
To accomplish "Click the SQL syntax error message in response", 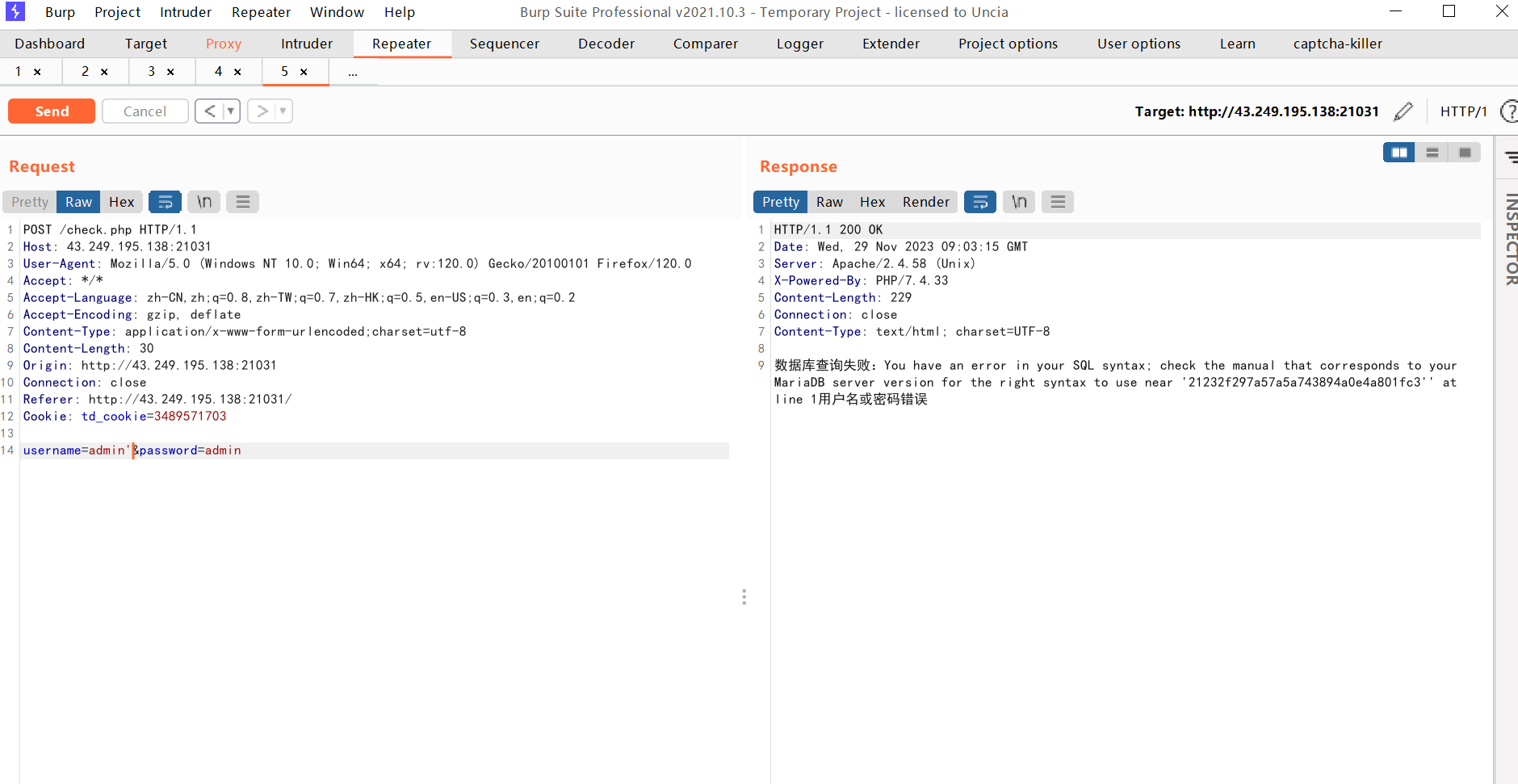I will pos(1115,383).
